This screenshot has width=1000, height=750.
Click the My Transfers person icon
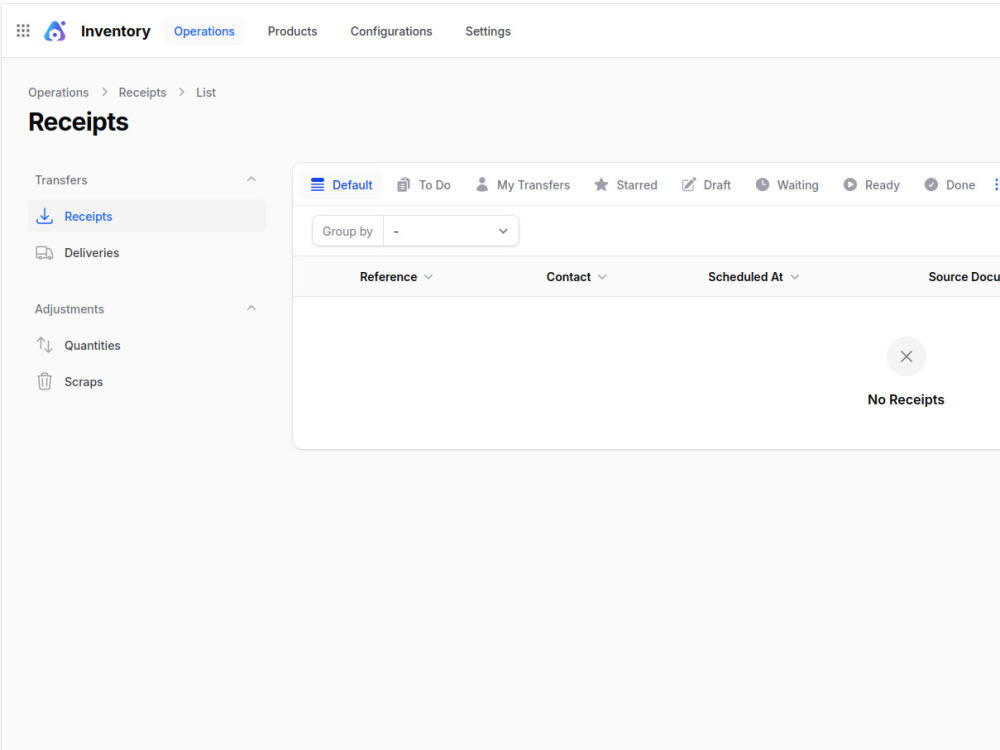point(482,185)
